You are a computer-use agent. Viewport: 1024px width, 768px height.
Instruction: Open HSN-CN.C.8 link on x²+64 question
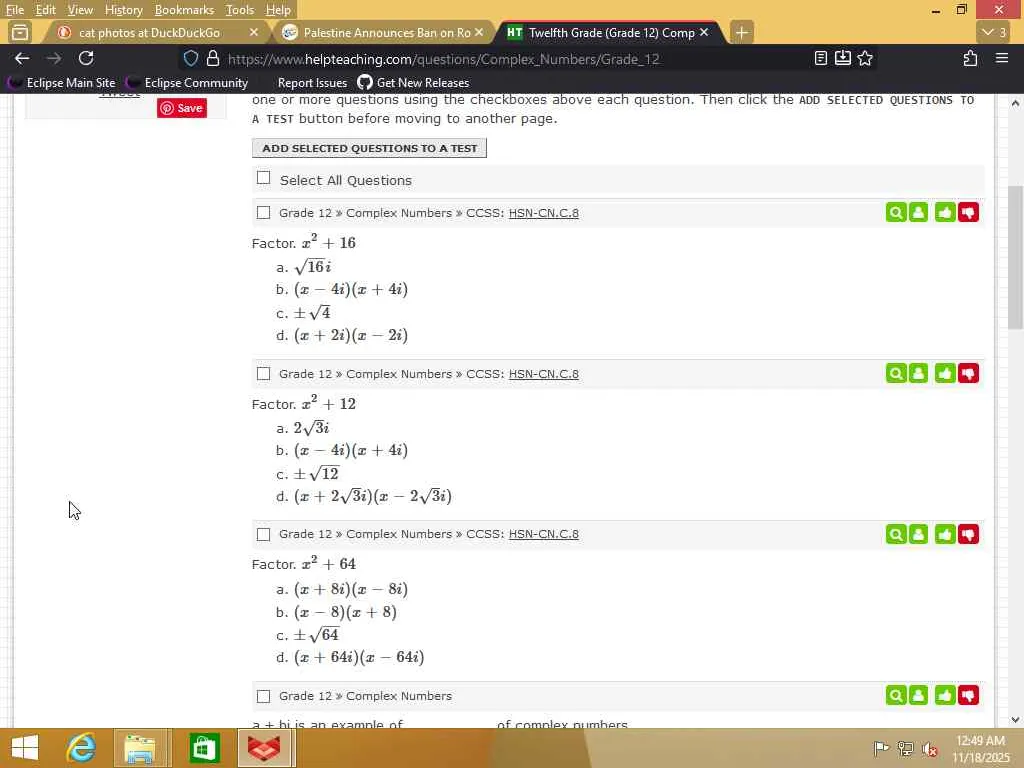tap(543, 534)
